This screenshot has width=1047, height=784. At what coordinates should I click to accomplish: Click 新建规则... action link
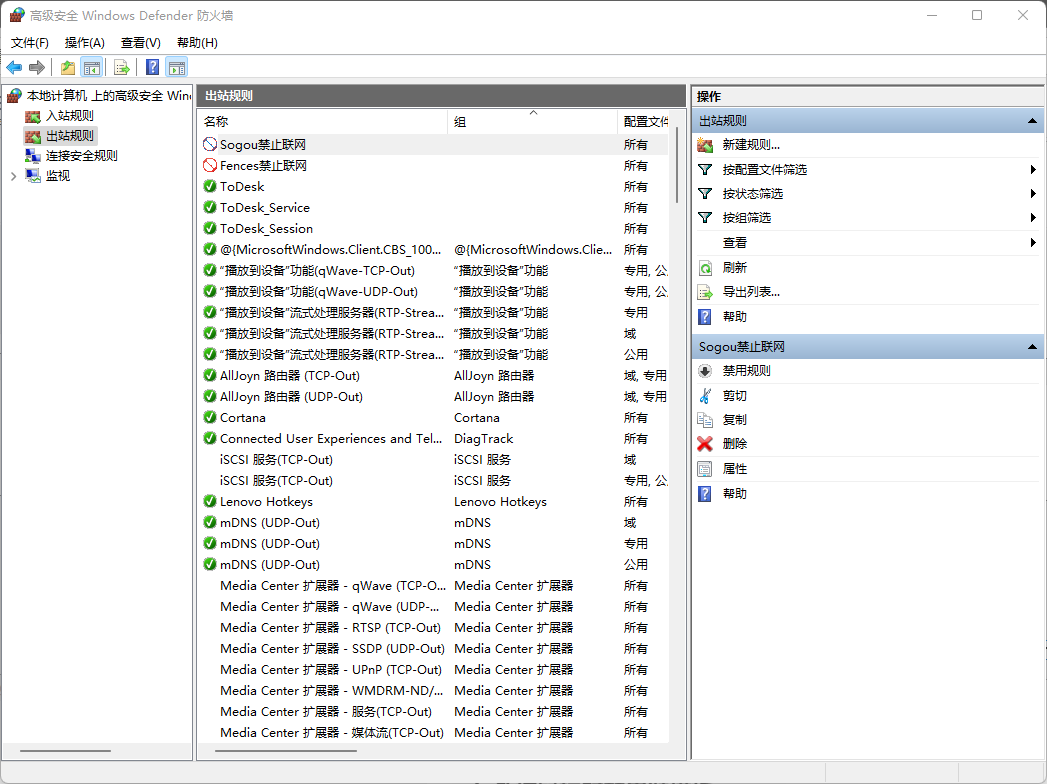tap(751, 145)
